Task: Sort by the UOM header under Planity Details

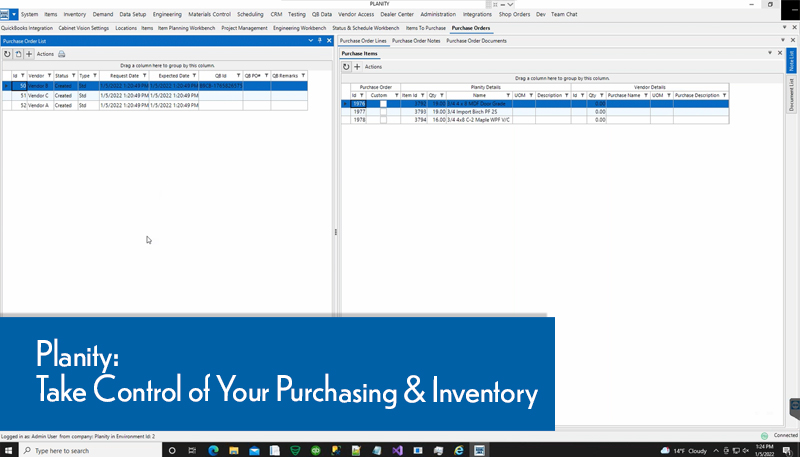Action: coord(520,95)
